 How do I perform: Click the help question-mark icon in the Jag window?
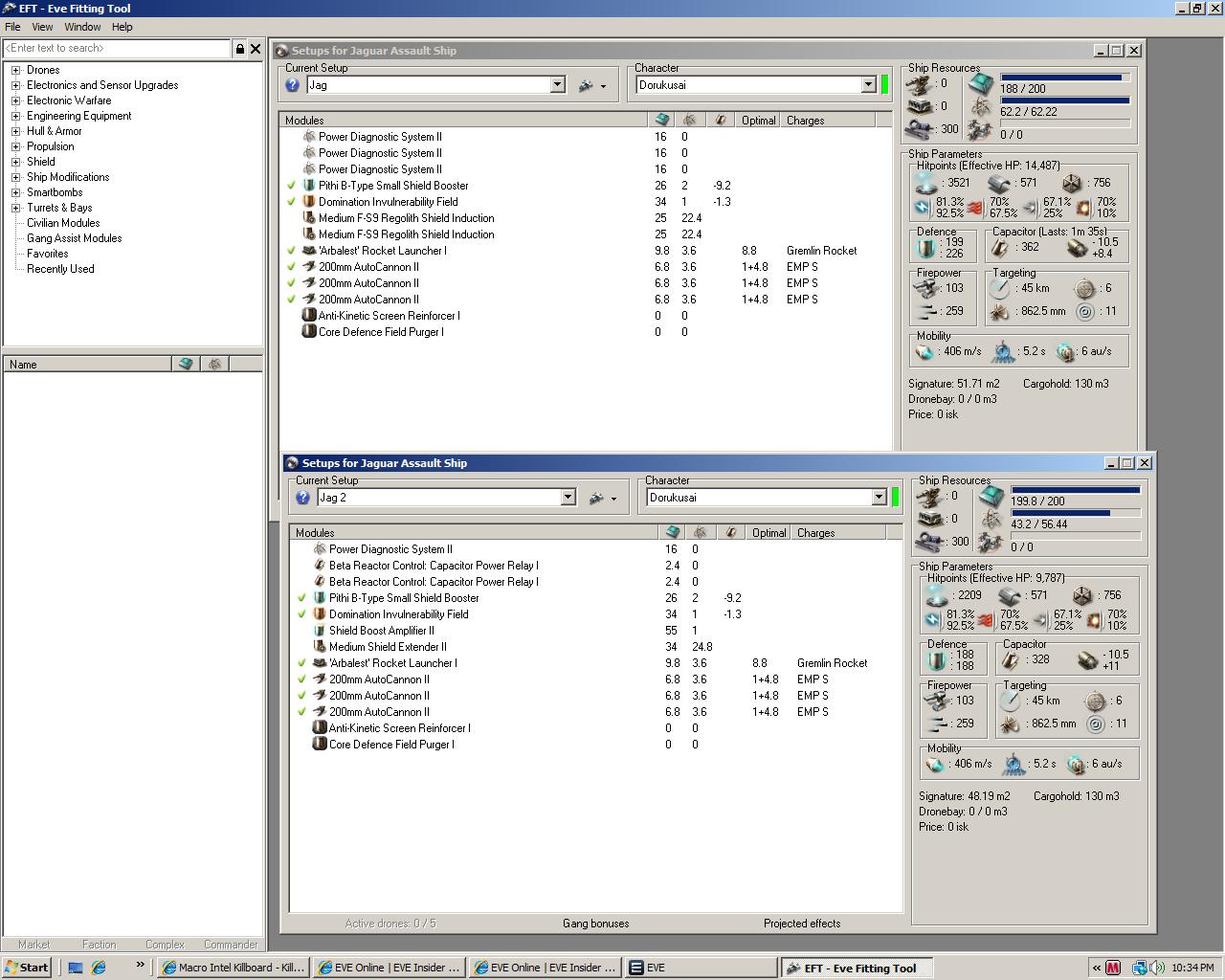[293, 85]
